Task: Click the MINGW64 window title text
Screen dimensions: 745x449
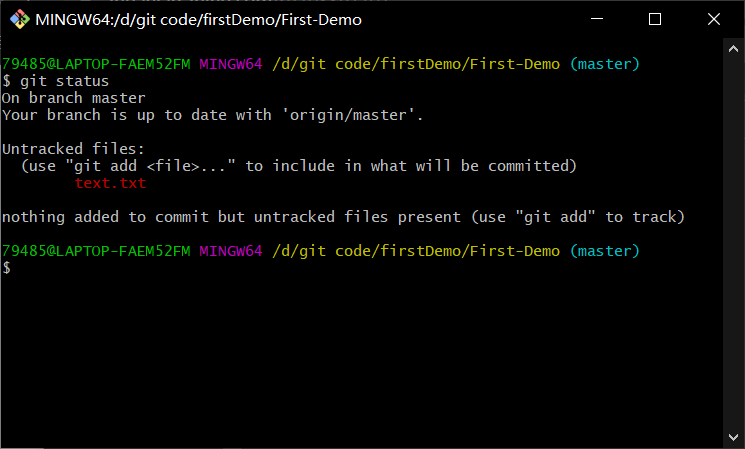Action: (198, 20)
